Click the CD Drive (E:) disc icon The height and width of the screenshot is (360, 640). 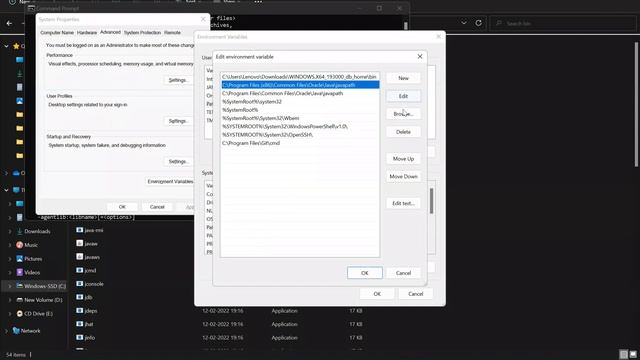click(x=19, y=313)
